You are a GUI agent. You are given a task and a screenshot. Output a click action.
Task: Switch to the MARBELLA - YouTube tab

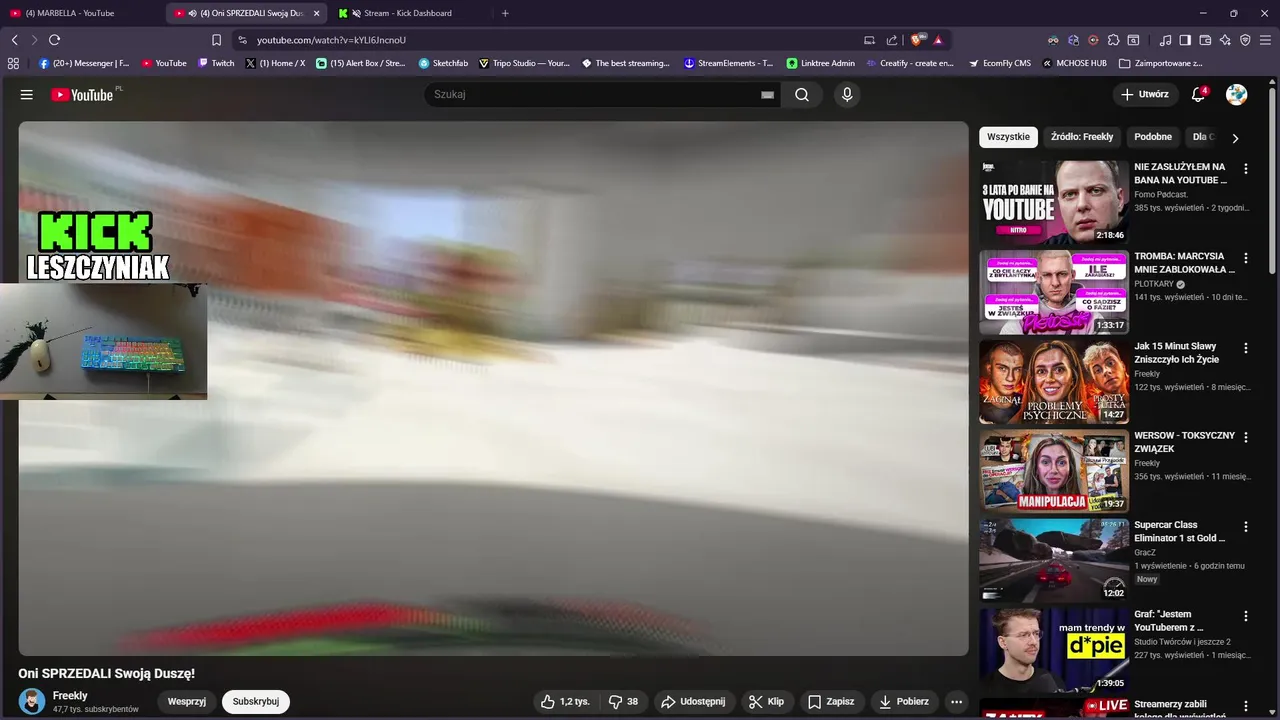[80, 13]
